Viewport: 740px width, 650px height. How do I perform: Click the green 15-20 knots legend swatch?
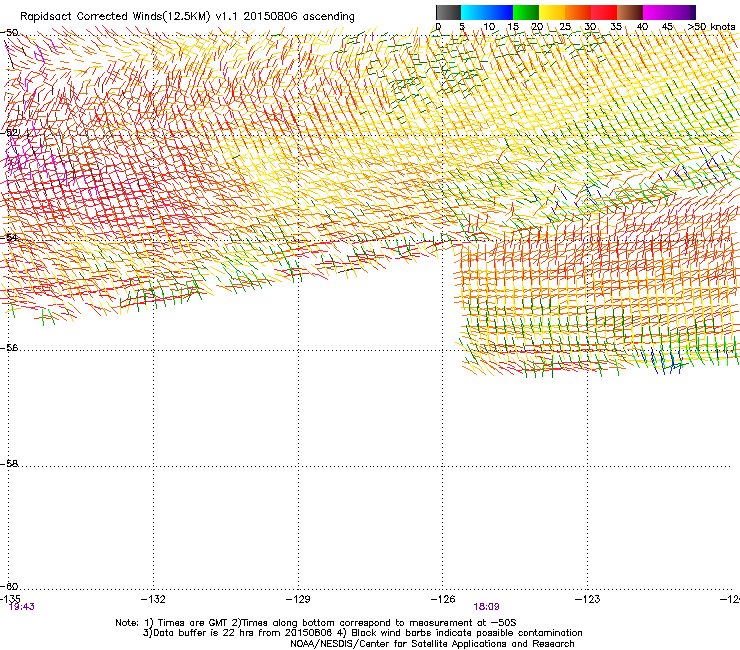tap(526, 12)
